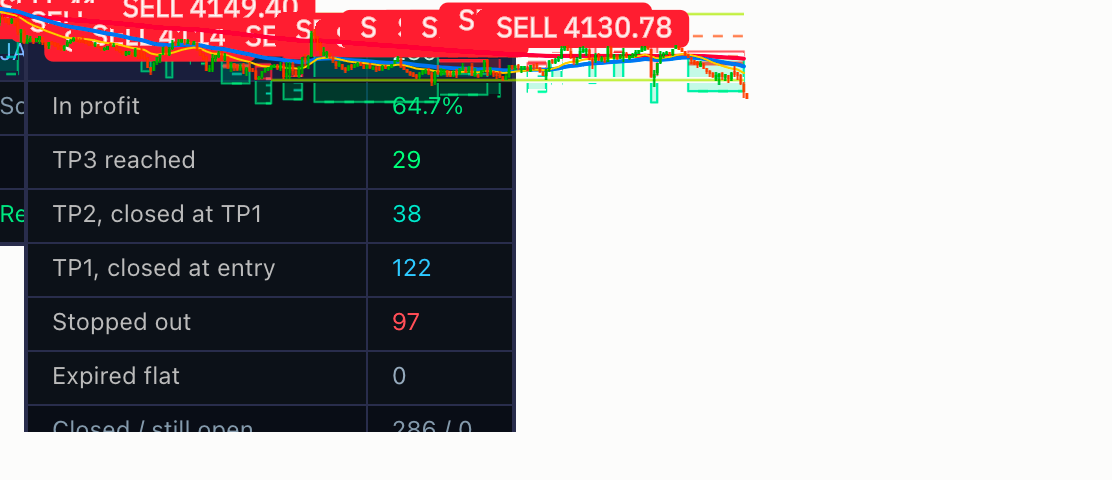Select the In profit row label
The width and height of the screenshot is (1112, 480).
pyautogui.click(x=96, y=106)
